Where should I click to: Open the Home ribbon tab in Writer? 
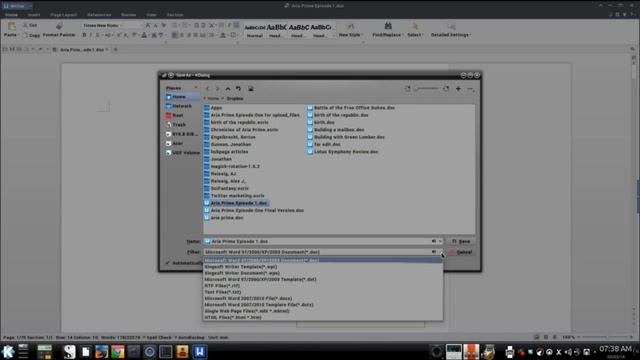pos(11,15)
